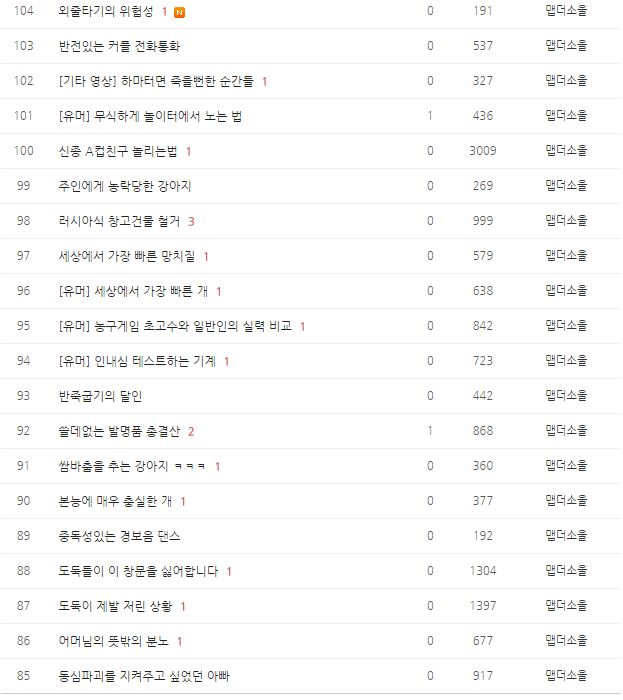Viewport: 623px width, 700px height.
Task: Open [기타 영상] 하마터면 죽을뻔한 순간들 post
Action: click(156, 81)
